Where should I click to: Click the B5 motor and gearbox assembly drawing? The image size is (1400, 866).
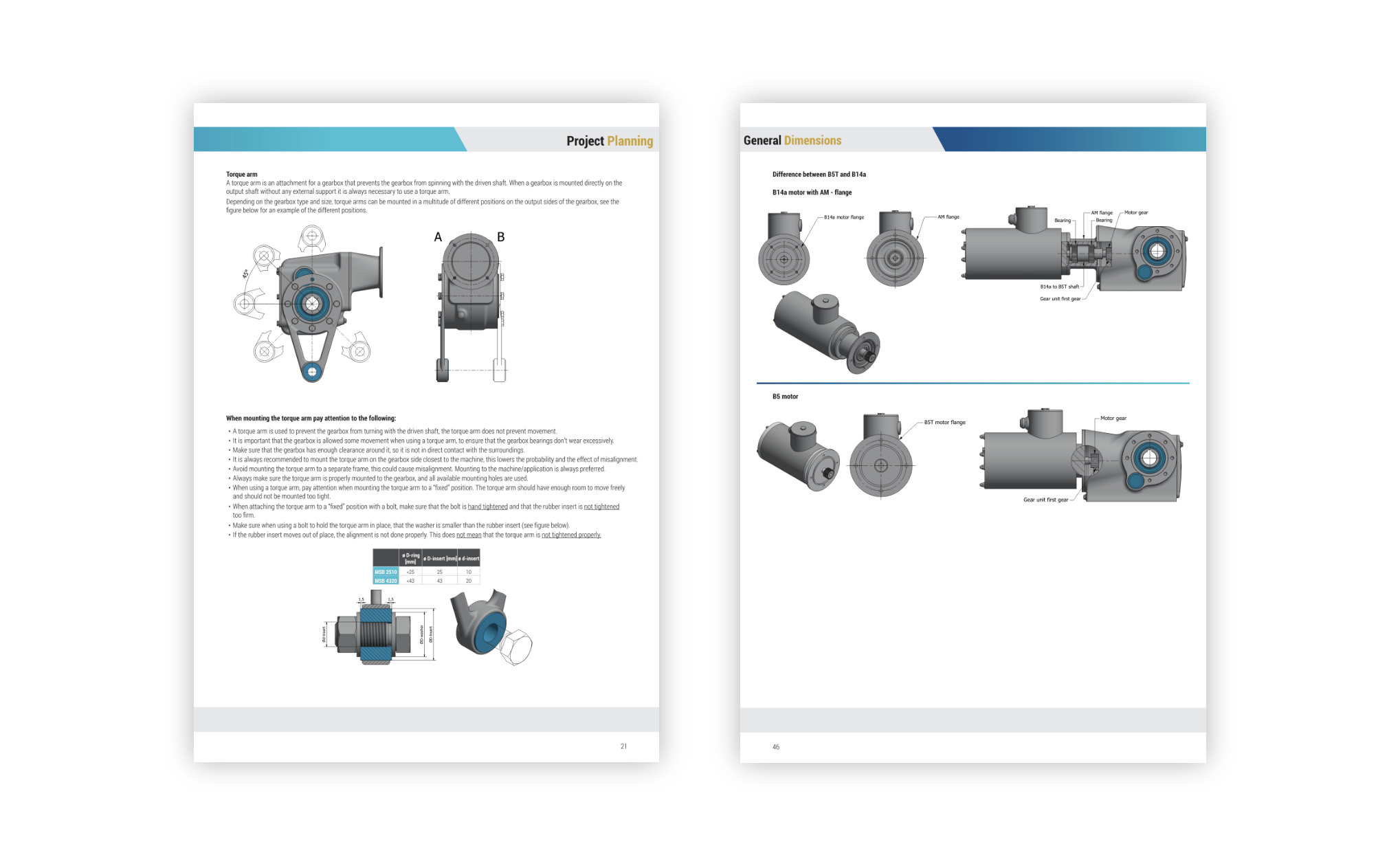click(1081, 456)
